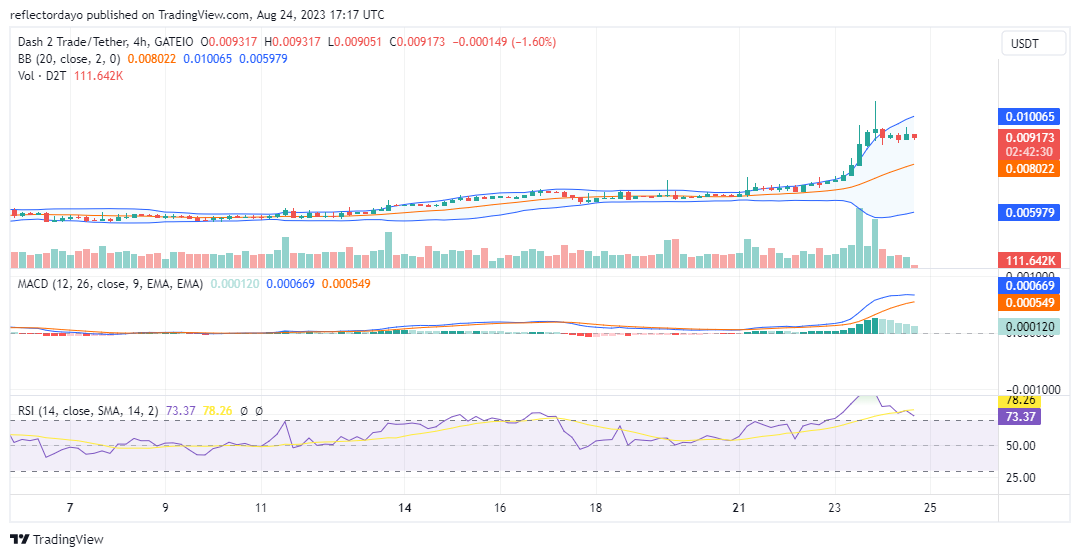The width and height of the screenshot is (1080, 557).
Task: Click date label 18 on time axis
Action: [596, 508]
